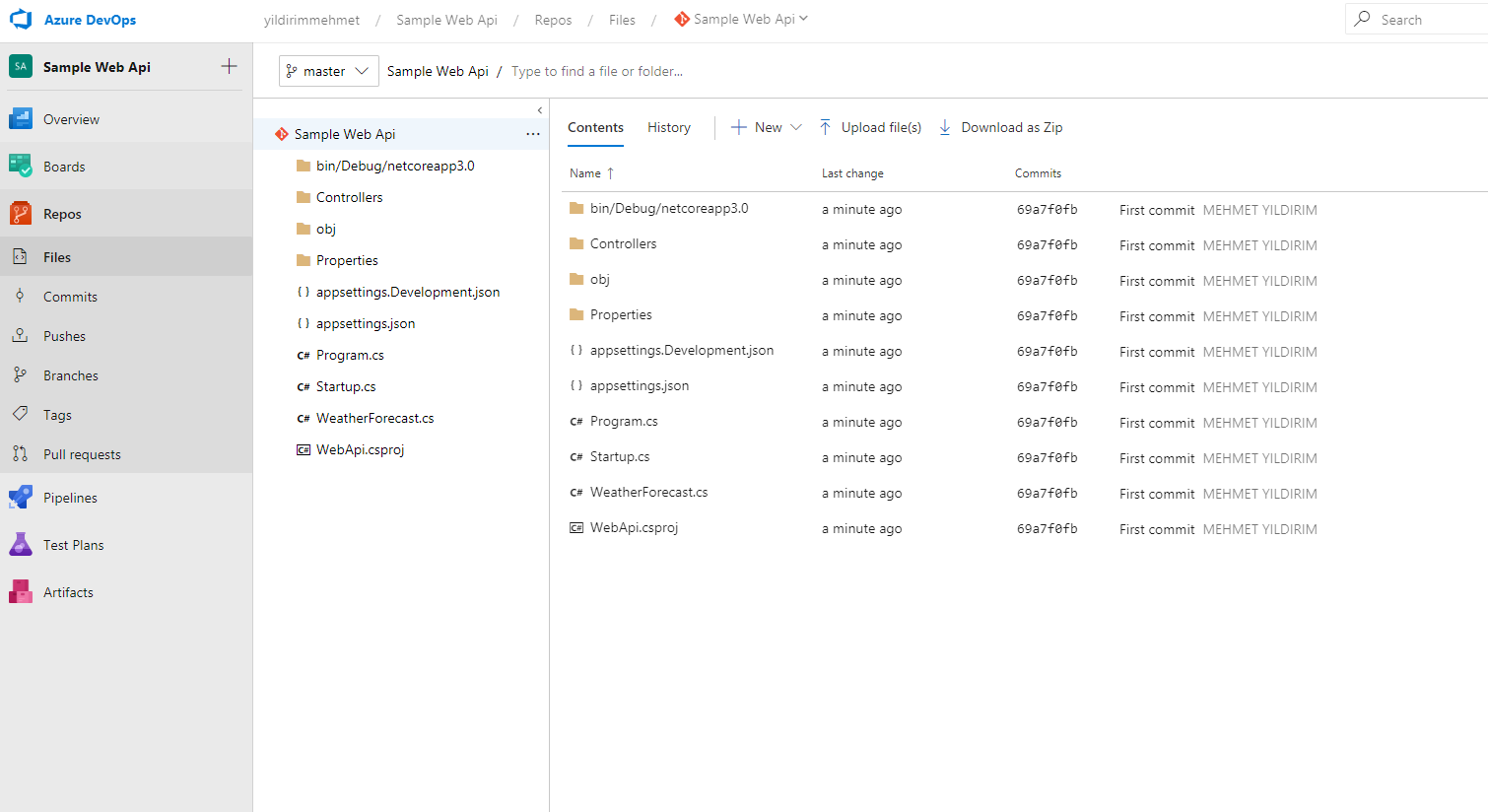
Task: Click the Commits column header
Action: [x=1038, y=173]
